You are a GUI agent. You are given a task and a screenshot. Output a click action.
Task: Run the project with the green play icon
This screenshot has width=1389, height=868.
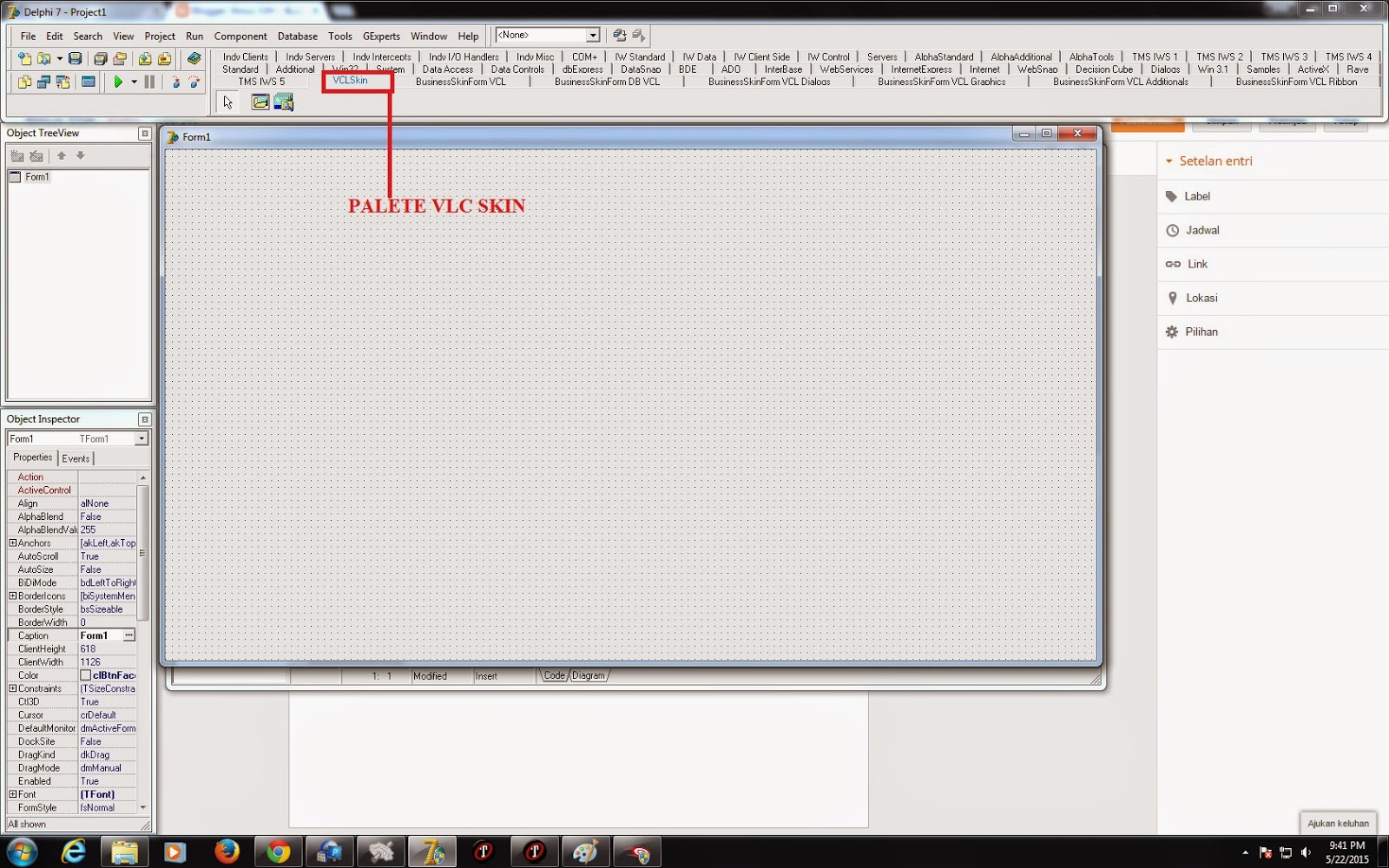[x=119, y=82]
